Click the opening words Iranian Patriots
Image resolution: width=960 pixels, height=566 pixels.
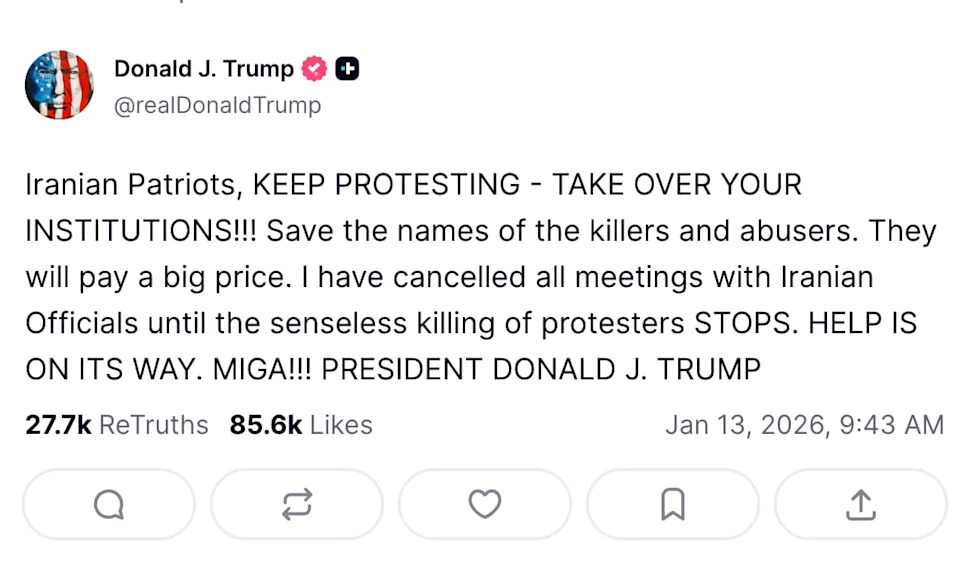pos(133,185)
